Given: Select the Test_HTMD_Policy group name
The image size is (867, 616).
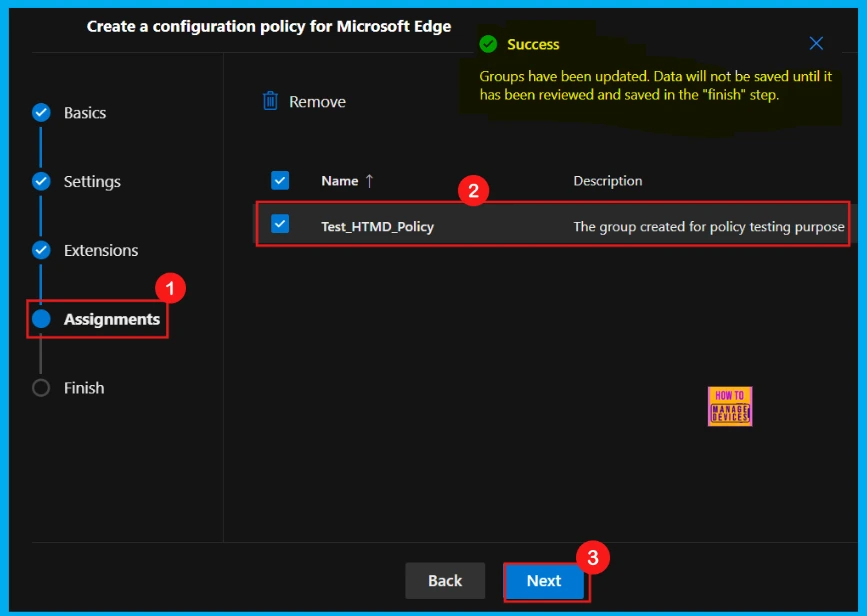Looking at the screenshot, I should (x=378, y=227).
